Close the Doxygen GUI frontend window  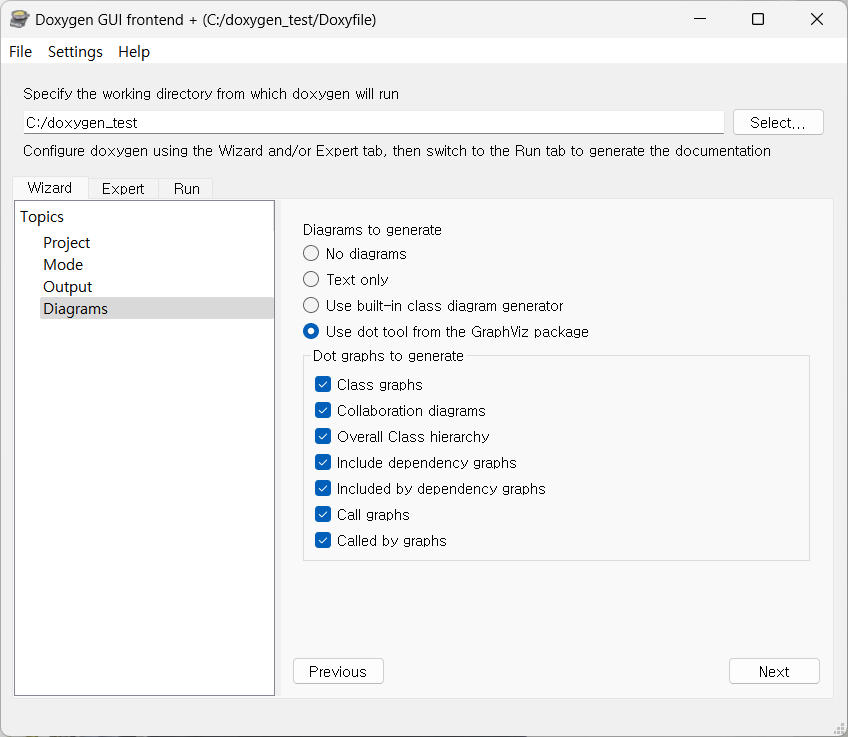tap(817, 19)
